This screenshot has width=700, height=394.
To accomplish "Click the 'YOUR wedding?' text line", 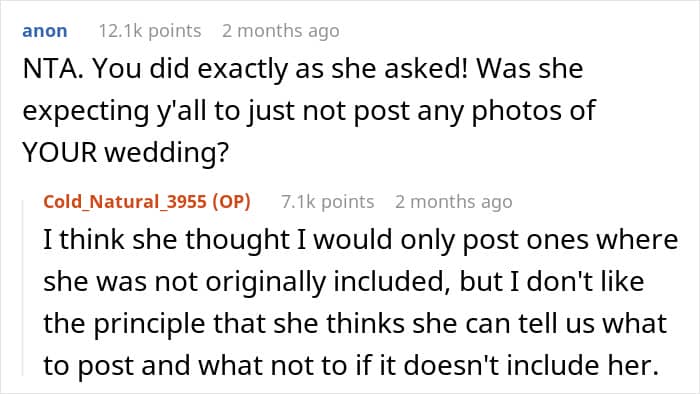I will (x=125, y=152).
